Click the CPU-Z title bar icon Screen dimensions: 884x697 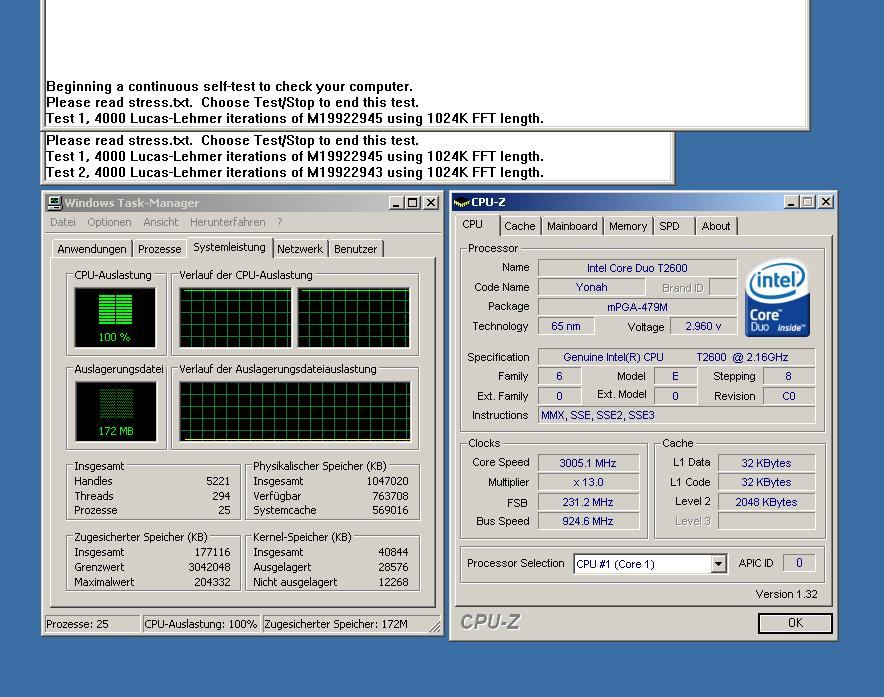461,202
